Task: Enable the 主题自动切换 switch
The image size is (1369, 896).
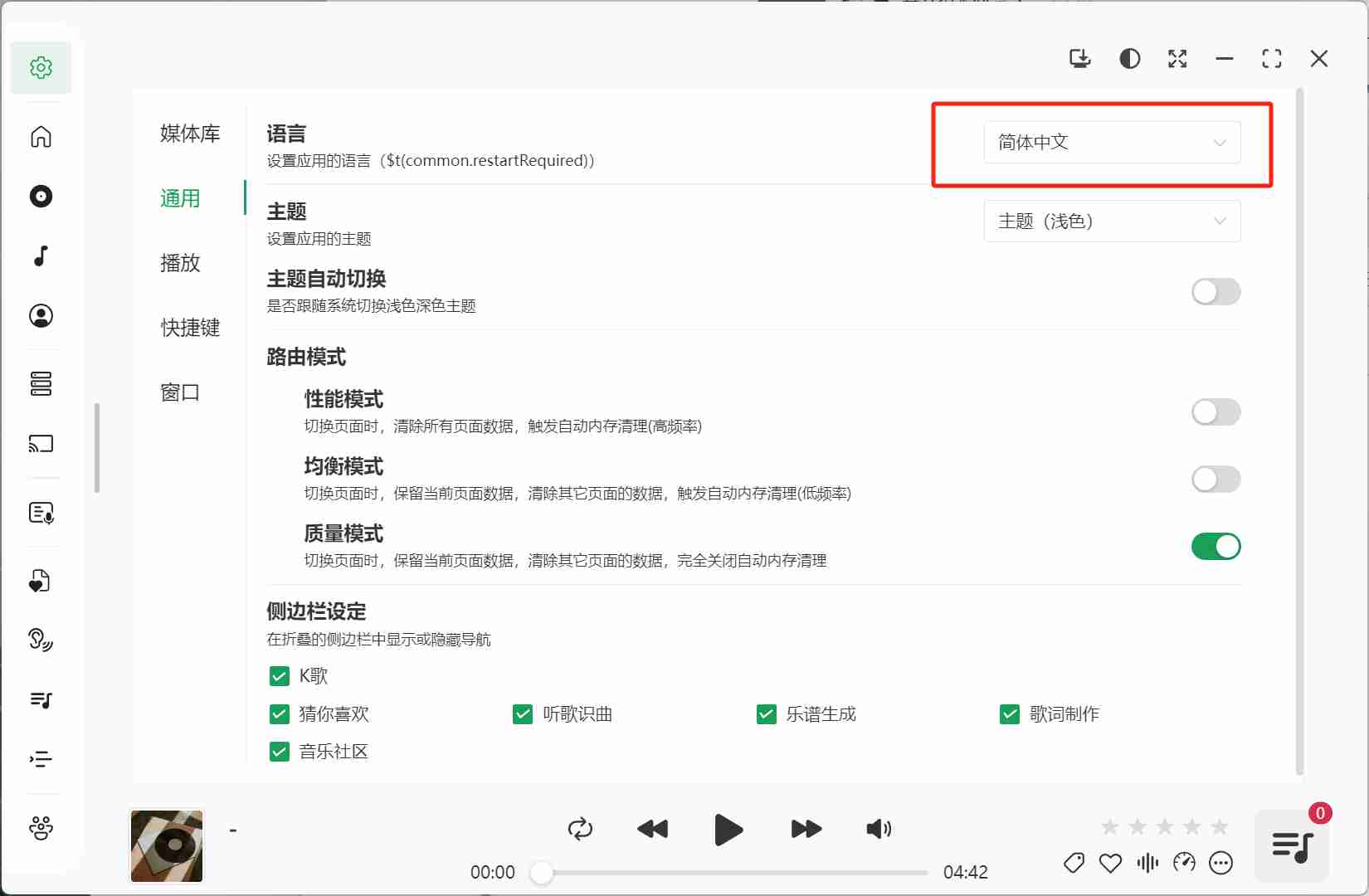Action: tap(1216, 292)
